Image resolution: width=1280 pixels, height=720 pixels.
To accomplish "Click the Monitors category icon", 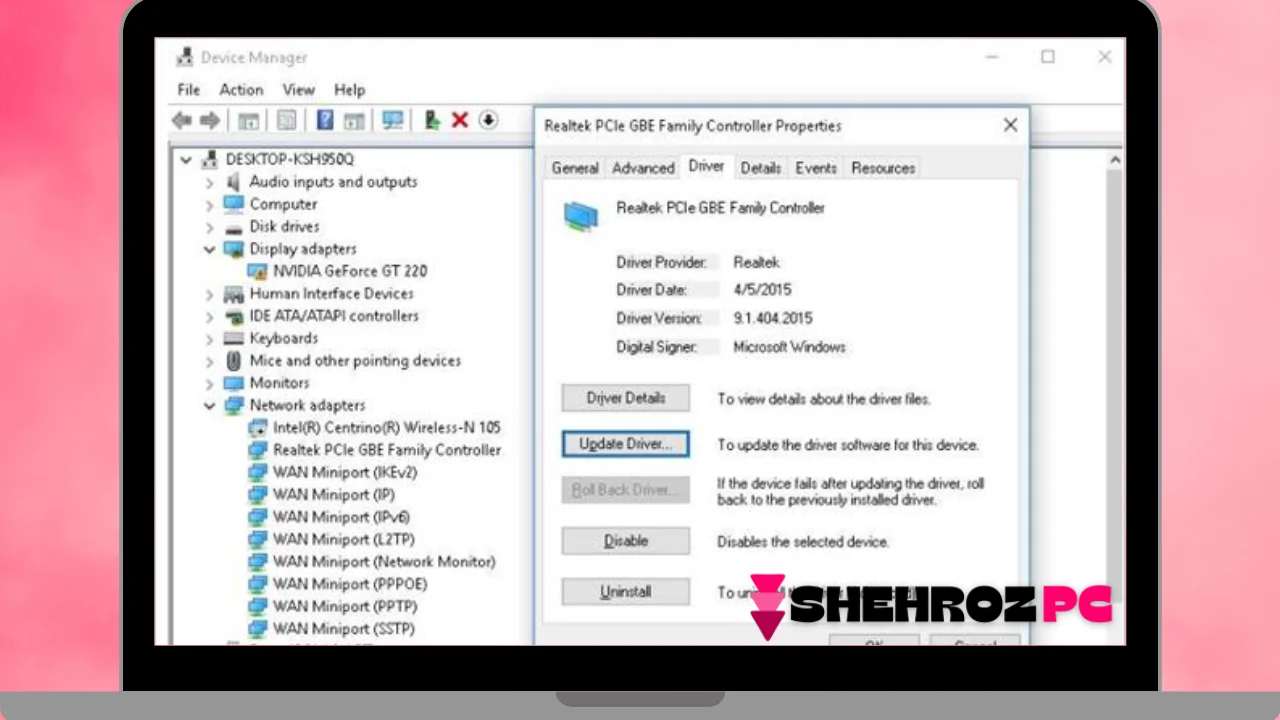I will point(234,383).
